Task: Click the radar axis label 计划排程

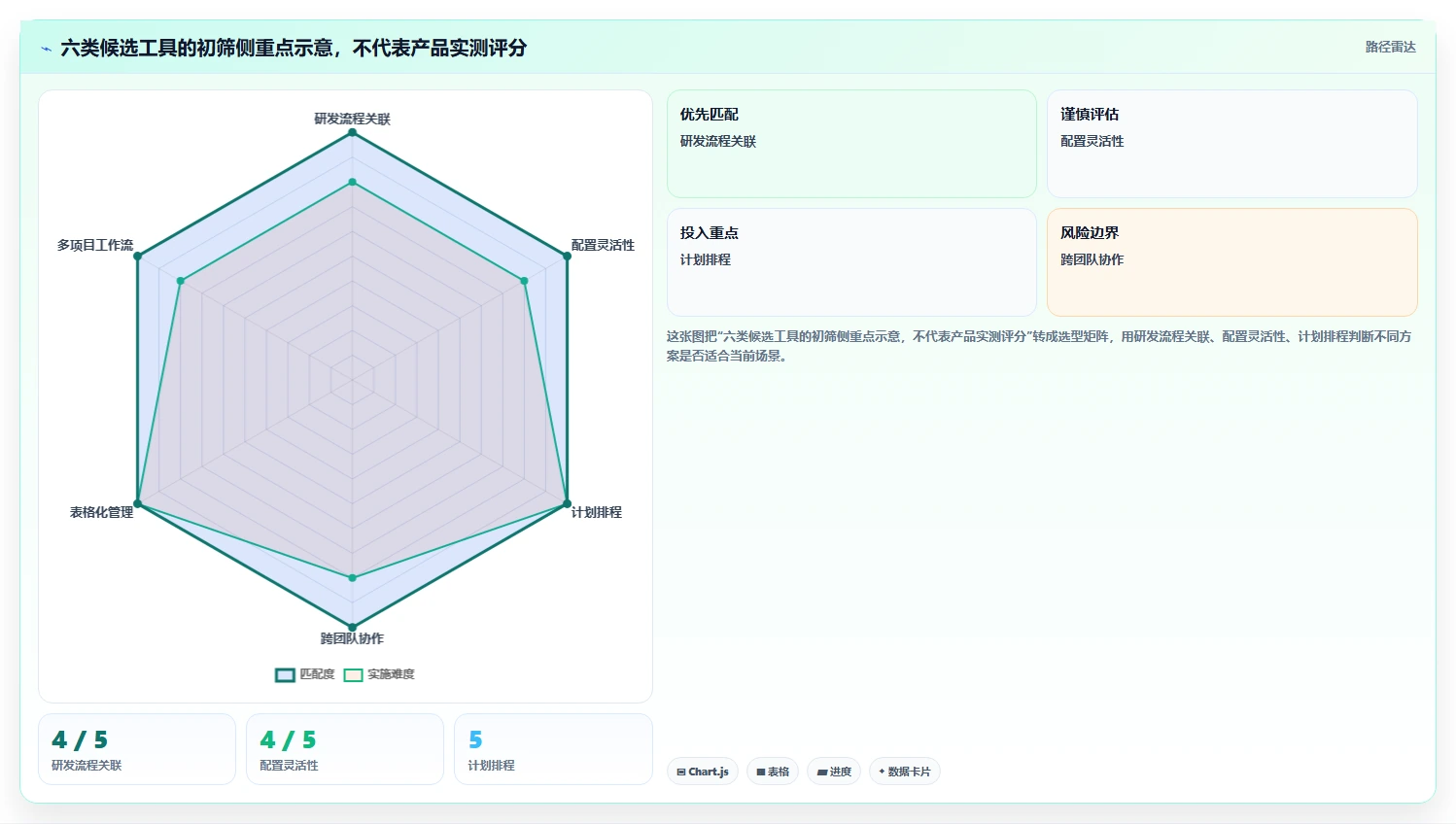Action: pos(597,512)
